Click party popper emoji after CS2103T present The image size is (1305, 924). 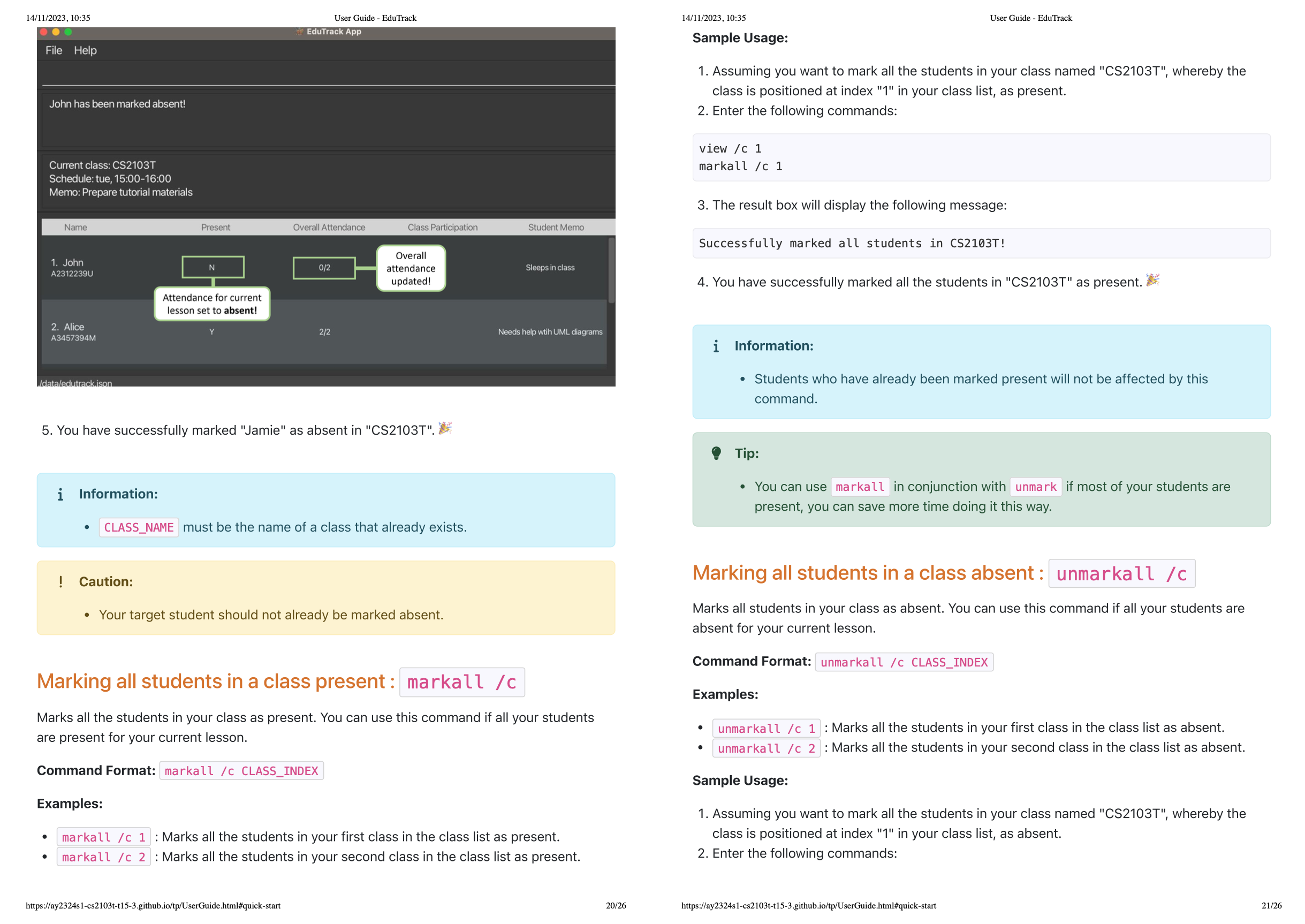[x=1152, y=280]
